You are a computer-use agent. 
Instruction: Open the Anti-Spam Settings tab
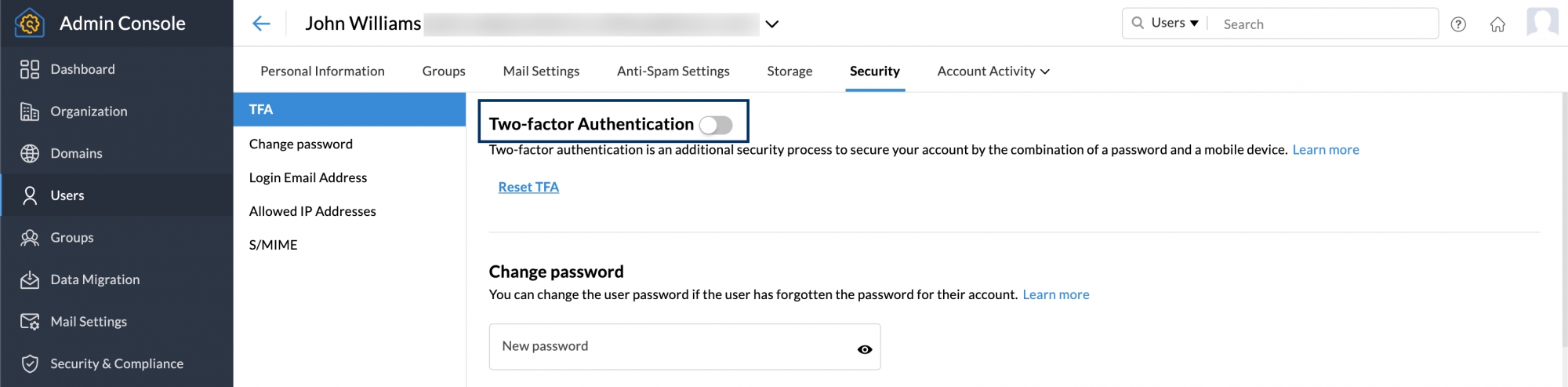pos(673,71)
